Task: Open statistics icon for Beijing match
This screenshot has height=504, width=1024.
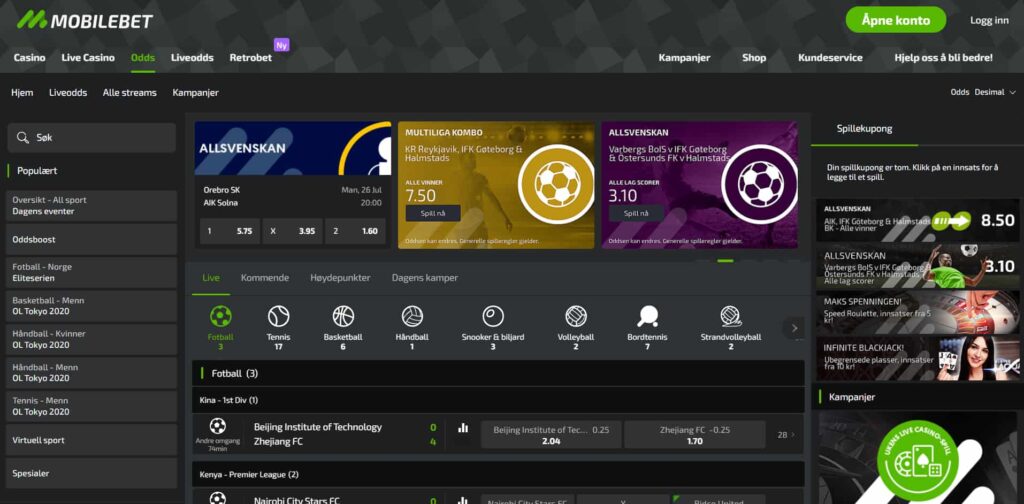Action: [463, 428]
